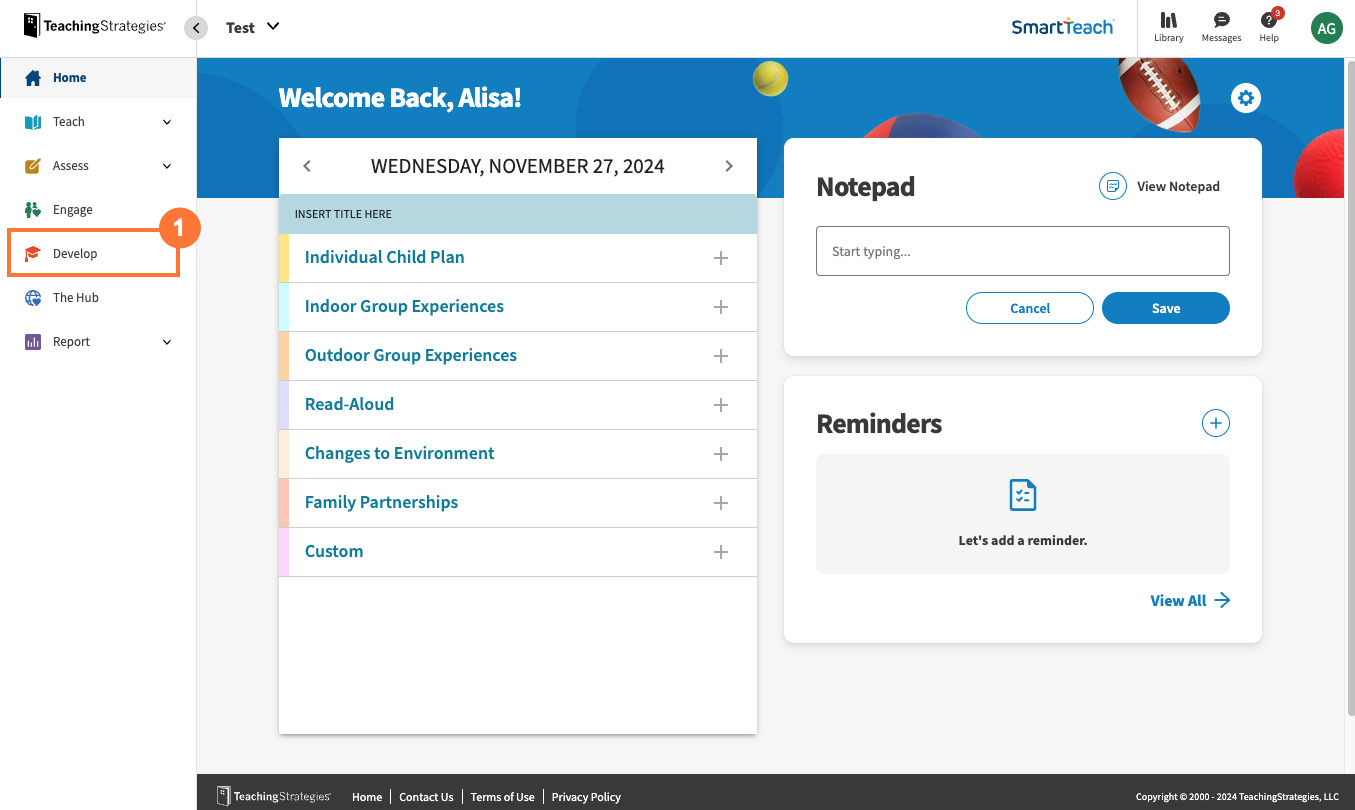Add an Individual Child Plan activity

click(721, 257)
